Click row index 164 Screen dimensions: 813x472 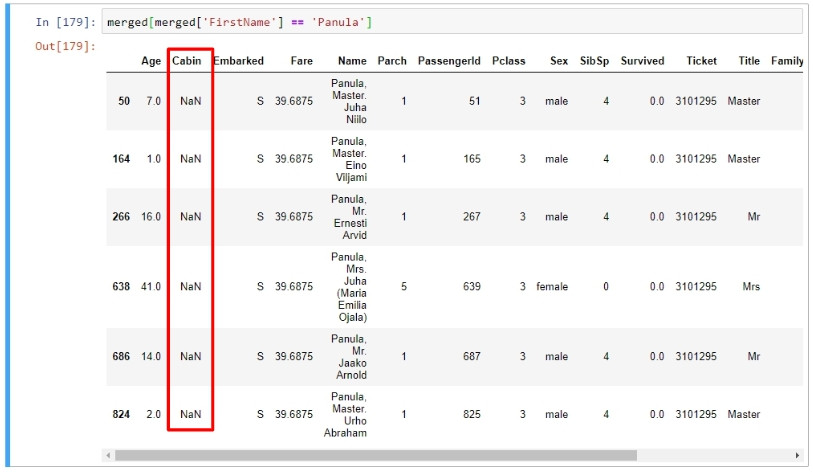121,159
